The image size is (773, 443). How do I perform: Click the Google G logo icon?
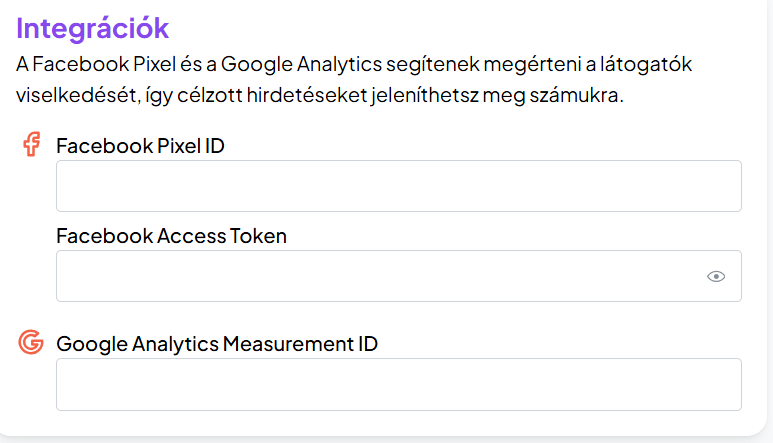click(32, 344)
